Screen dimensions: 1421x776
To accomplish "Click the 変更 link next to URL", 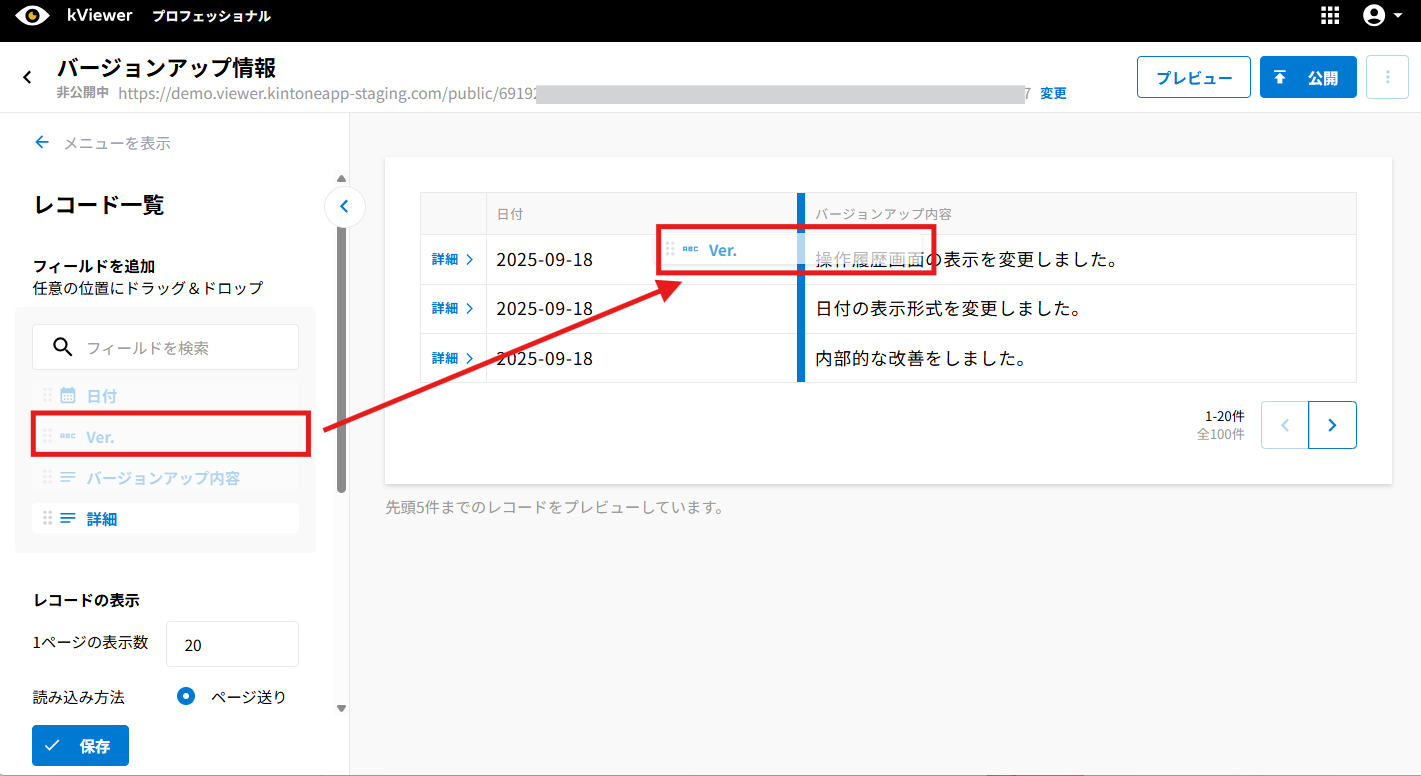I will pyautogui.click(x=1053, y=93).
